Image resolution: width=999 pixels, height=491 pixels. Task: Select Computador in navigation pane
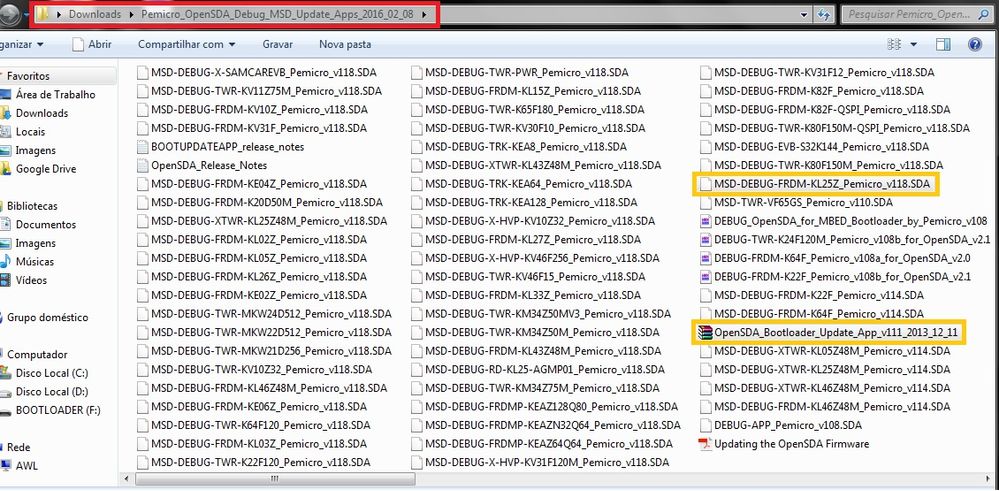click(x=37, y=354)
